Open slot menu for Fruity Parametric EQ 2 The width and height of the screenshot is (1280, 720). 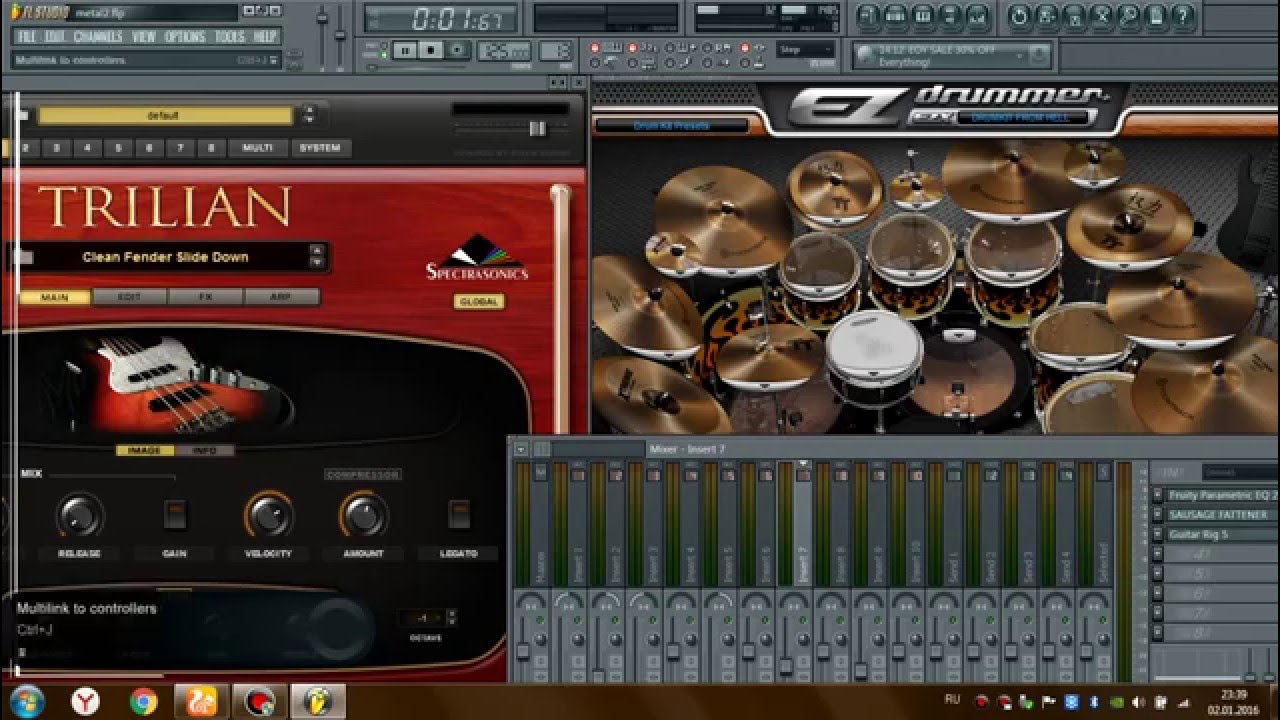pyautogui.click(x=1157, y=495)
